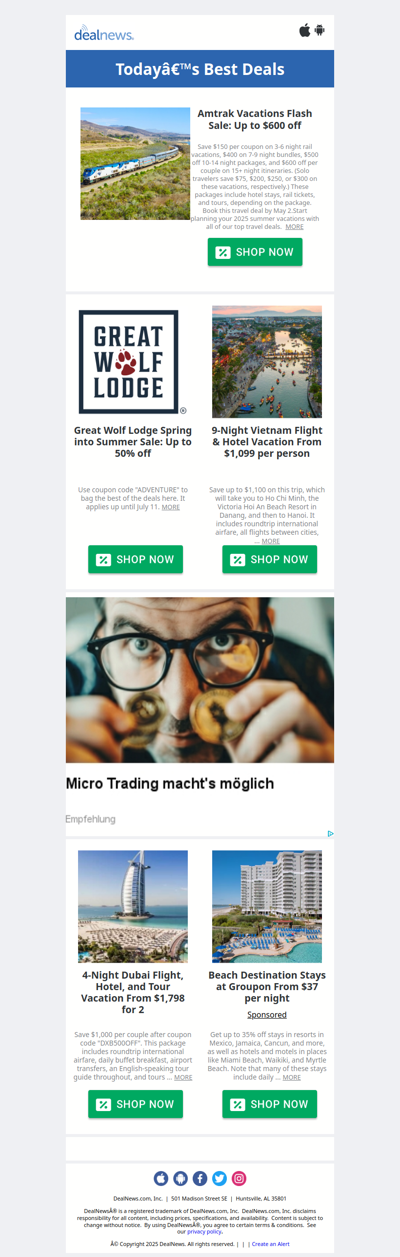
Task: Click the DealNews logo in the header
Action: (x=104, y=34)
